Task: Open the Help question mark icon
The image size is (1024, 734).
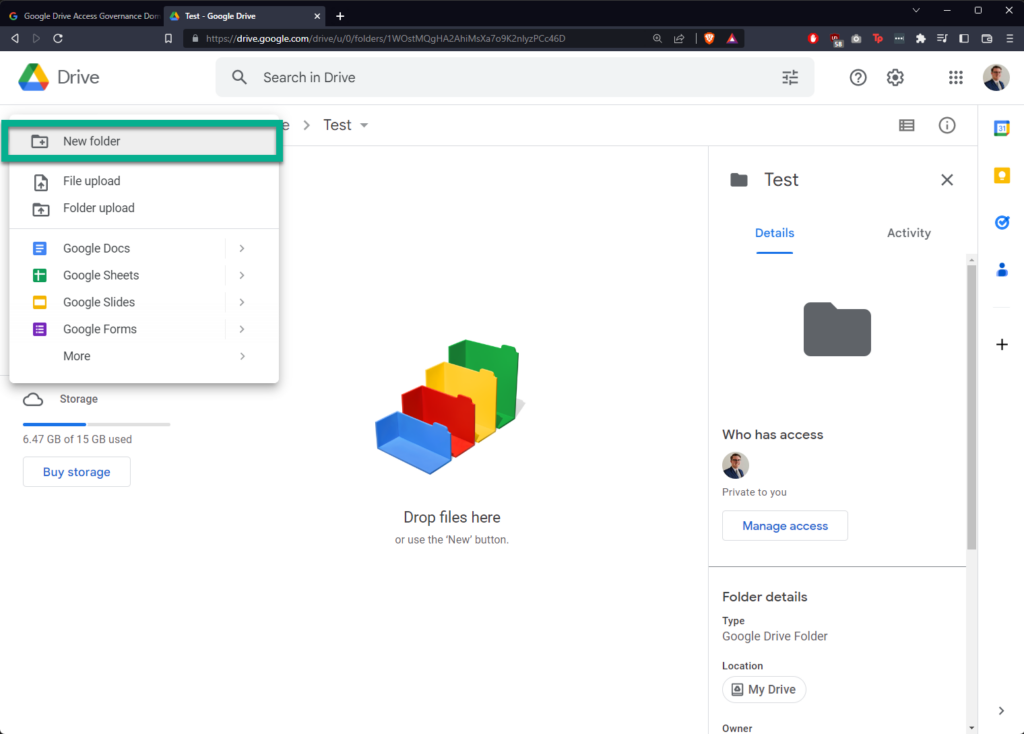Action: (x=858, y=77)
